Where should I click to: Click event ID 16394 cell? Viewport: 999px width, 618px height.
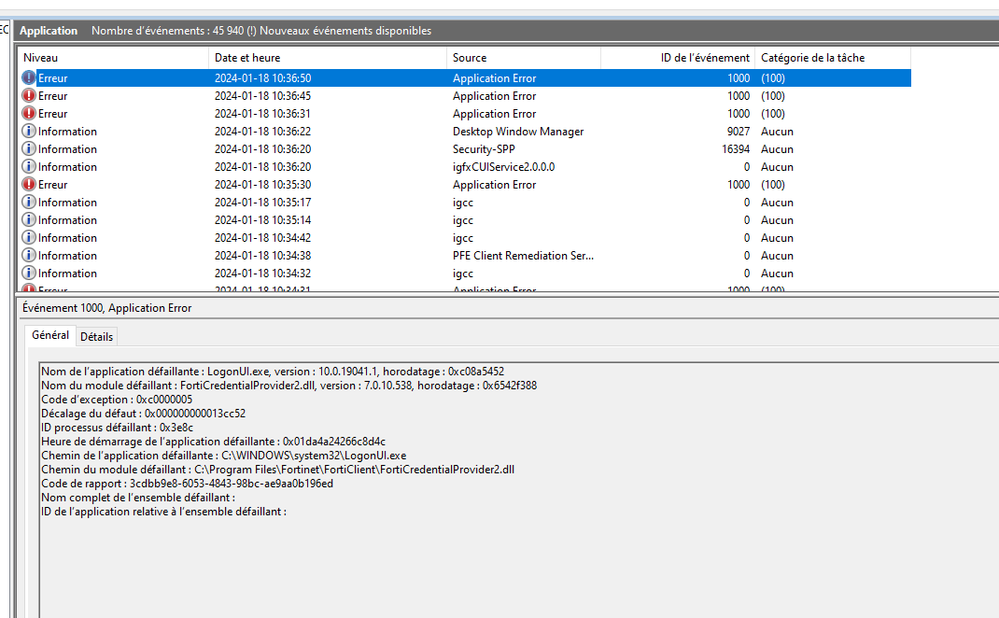(x=735, y=149)
